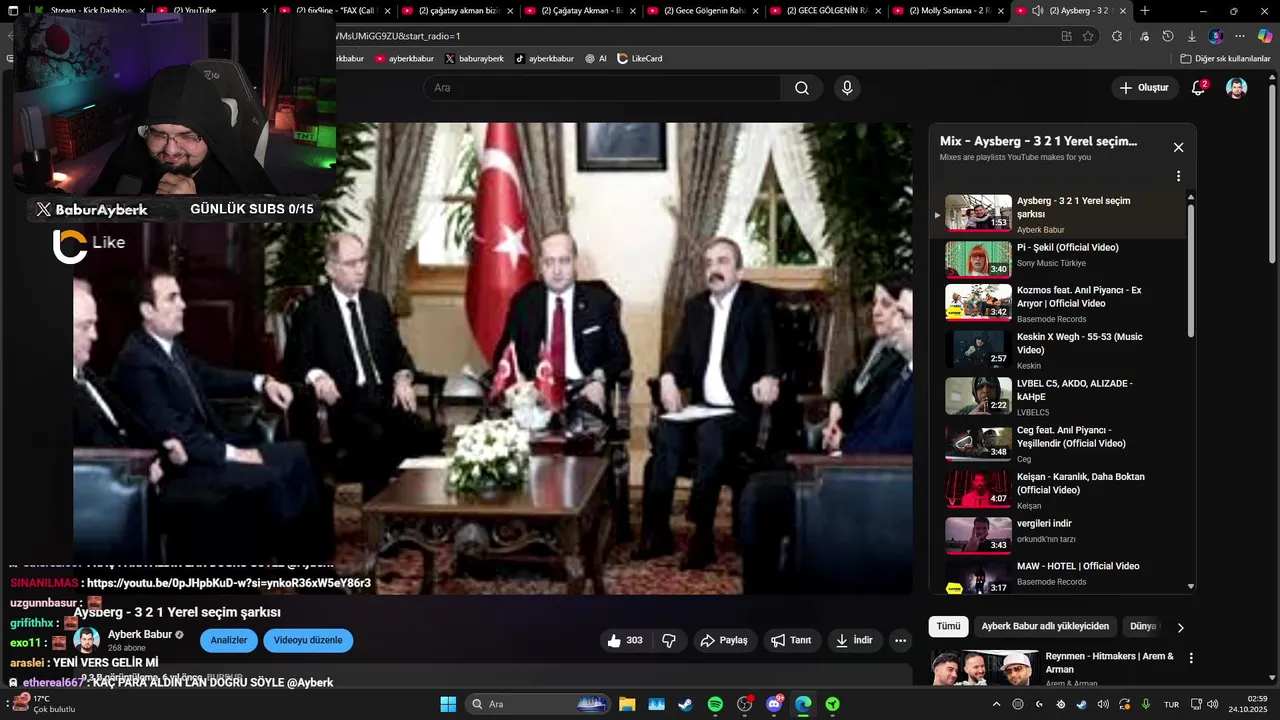Click the Paylaş share button

click(724, 640)
